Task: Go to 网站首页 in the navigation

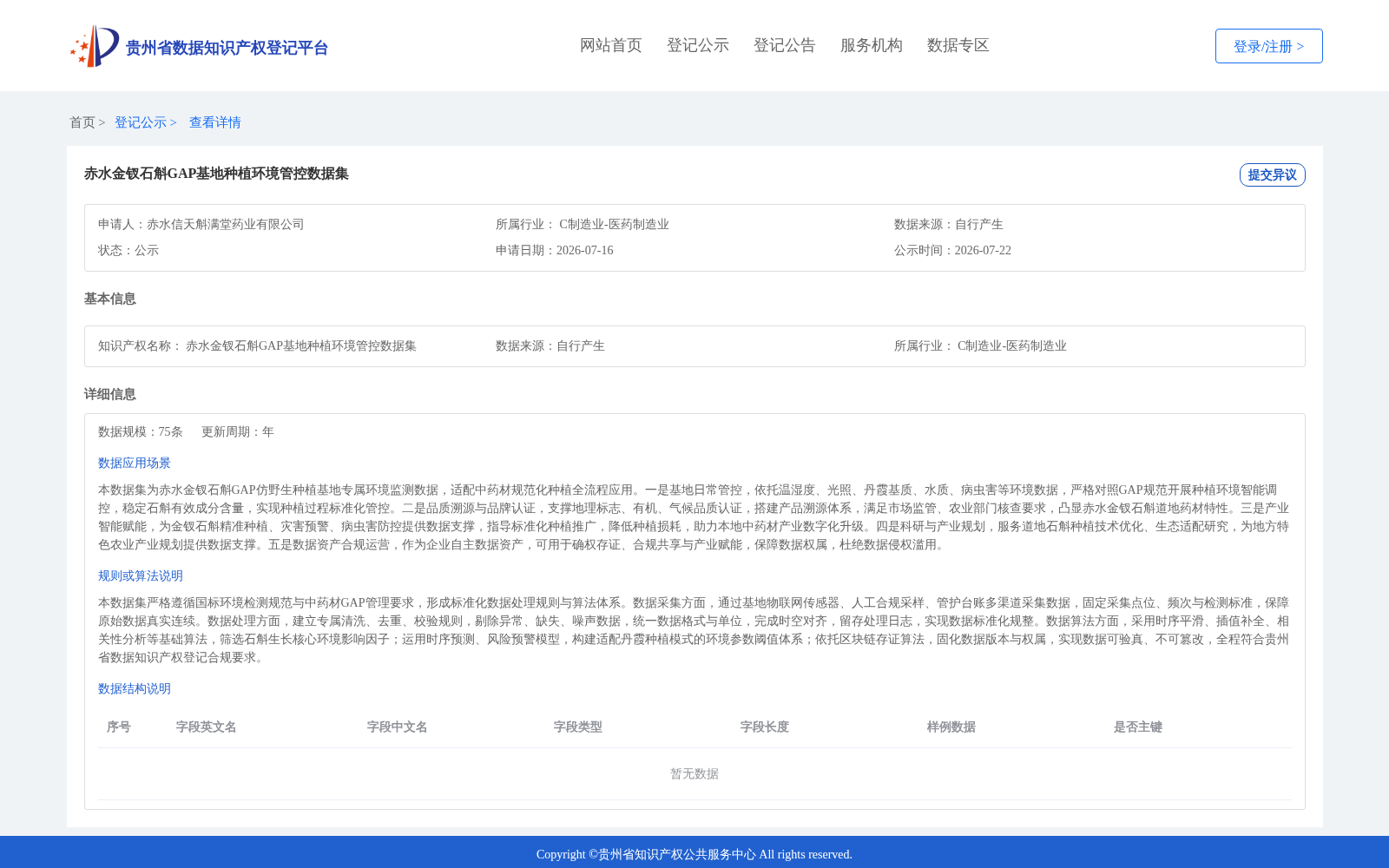Action: click(x=611, y=45)
